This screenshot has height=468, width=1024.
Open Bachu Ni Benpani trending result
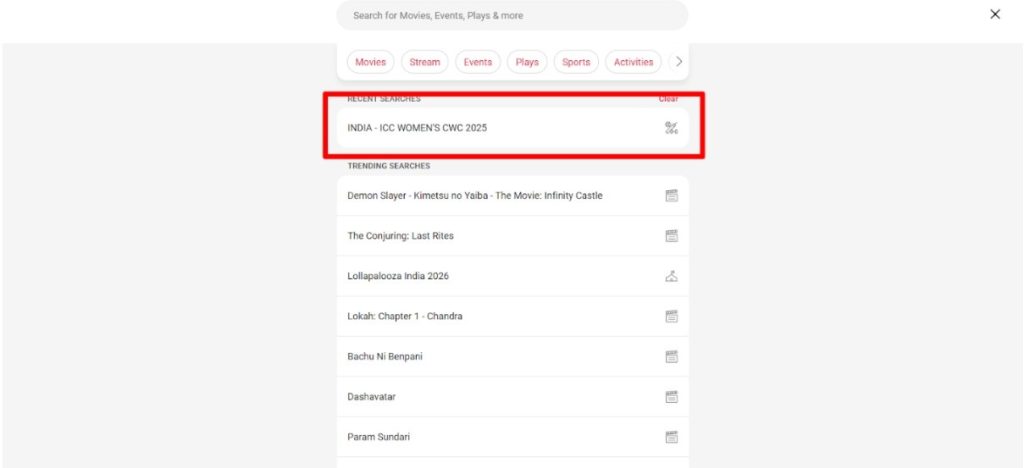[x=513, y=357]
